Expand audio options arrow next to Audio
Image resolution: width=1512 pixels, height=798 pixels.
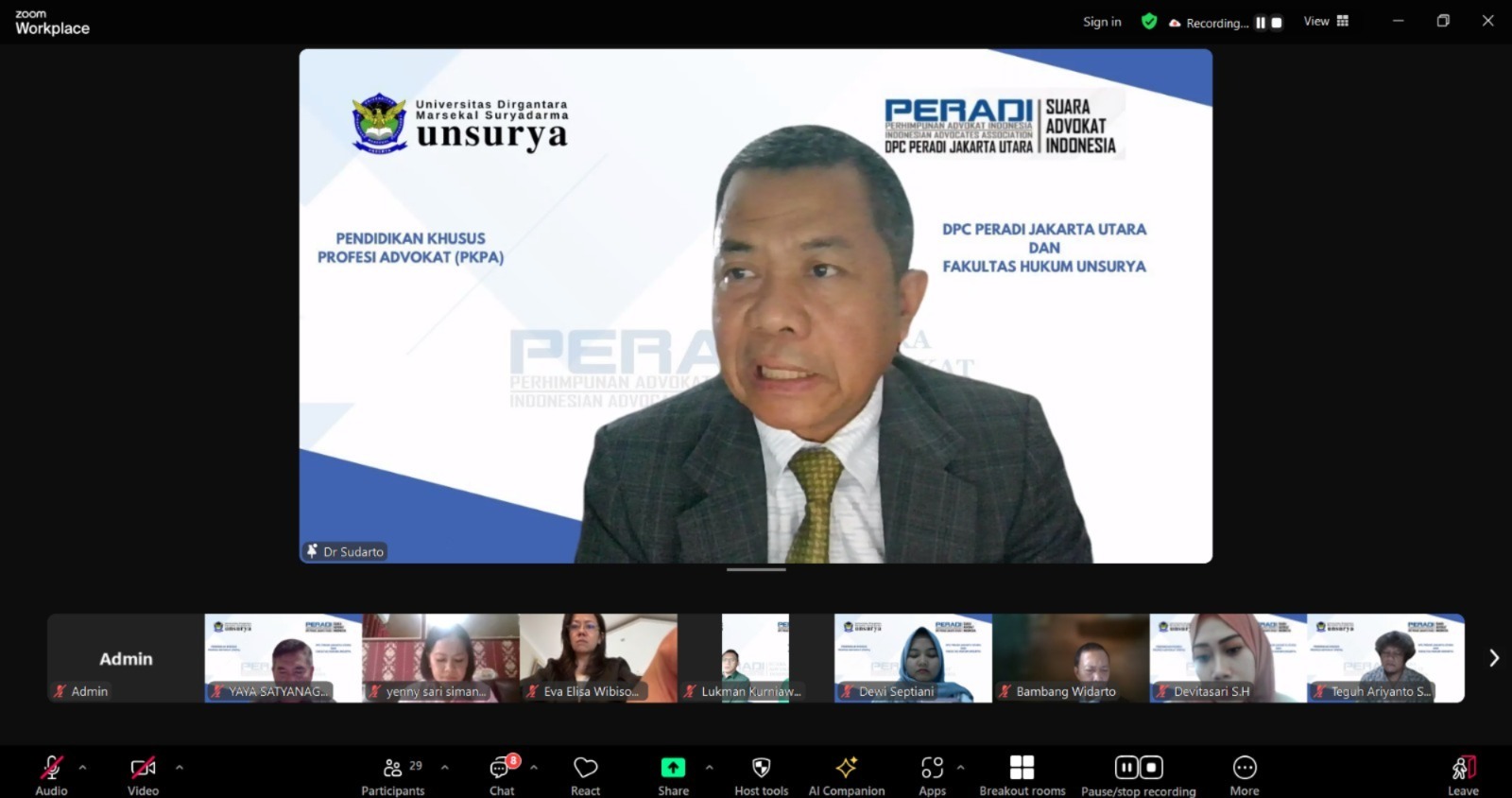[x=82, y=768]
